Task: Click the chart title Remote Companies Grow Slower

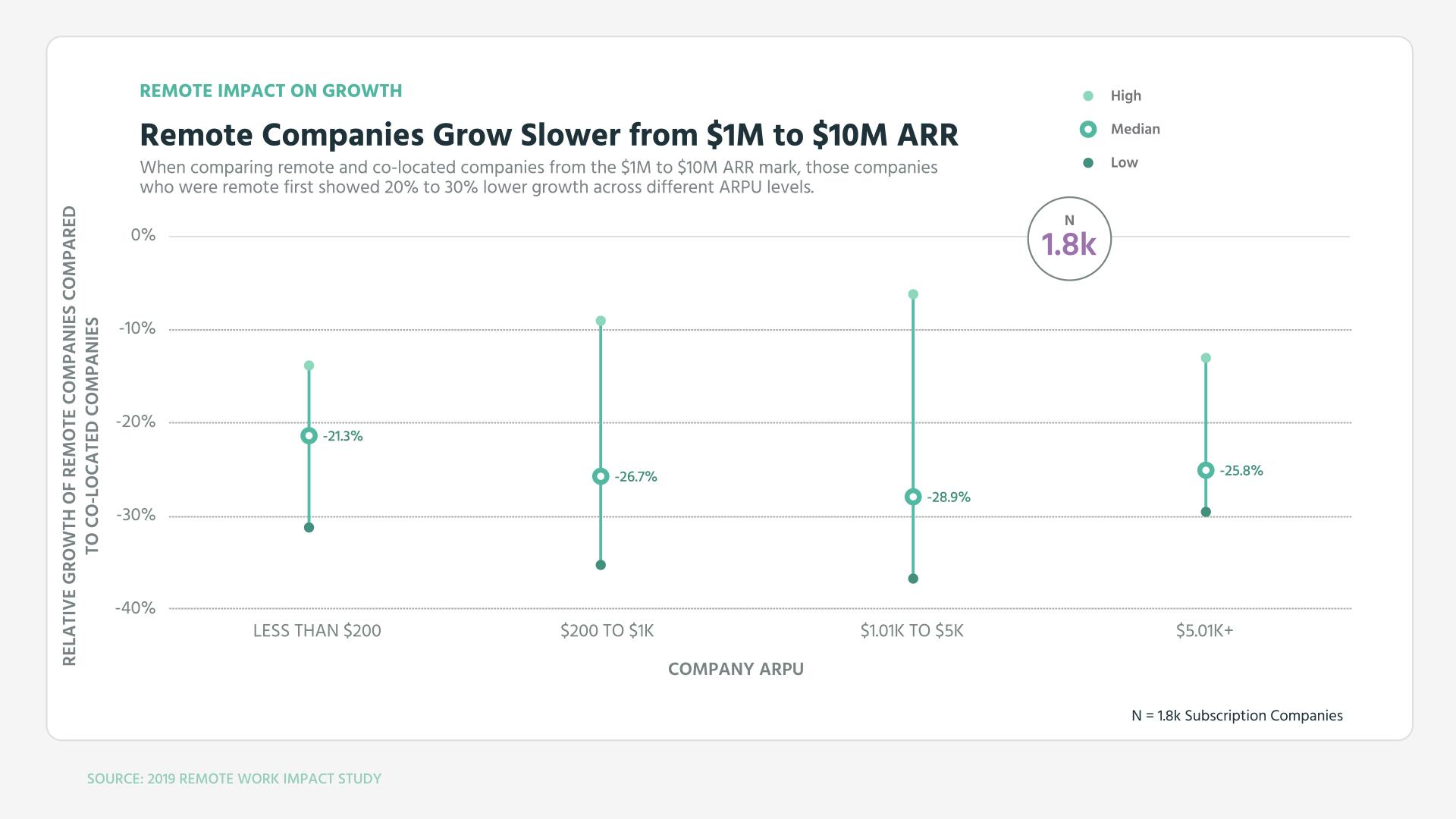Action: [548, 136]
